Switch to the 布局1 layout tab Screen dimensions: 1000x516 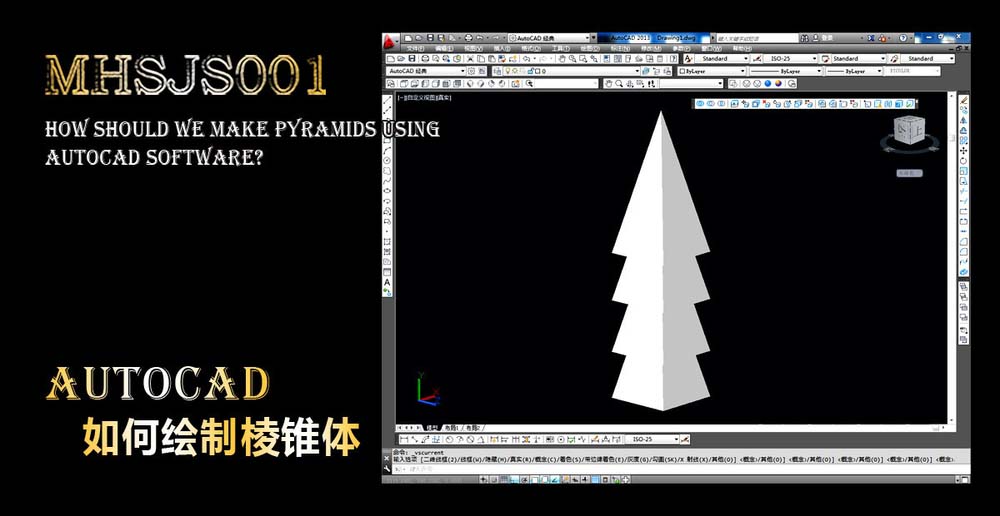click(452, 428)
